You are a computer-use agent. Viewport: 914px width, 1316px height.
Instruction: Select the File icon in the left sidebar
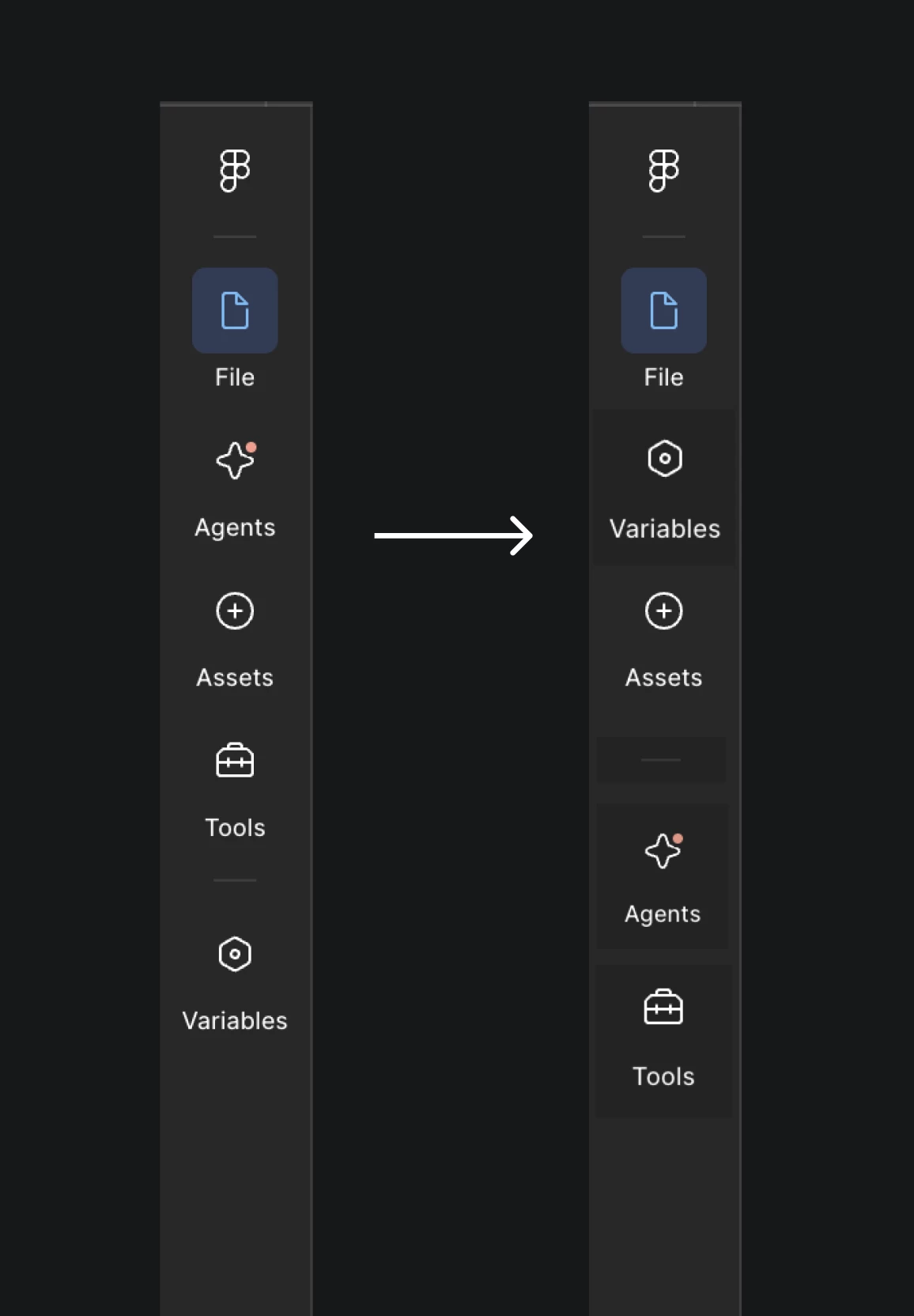point(235,310)
